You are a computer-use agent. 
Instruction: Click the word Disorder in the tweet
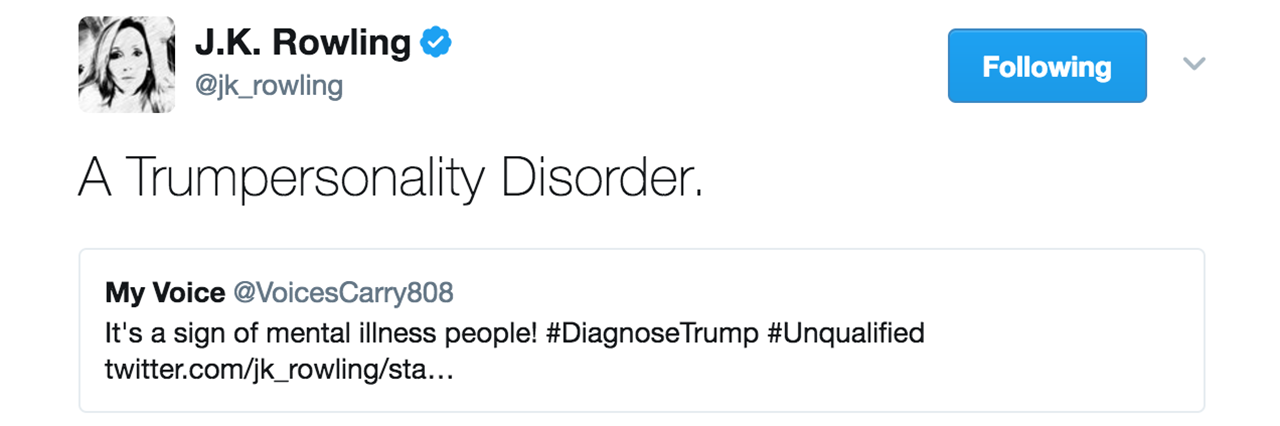click(x=598, y=178)
